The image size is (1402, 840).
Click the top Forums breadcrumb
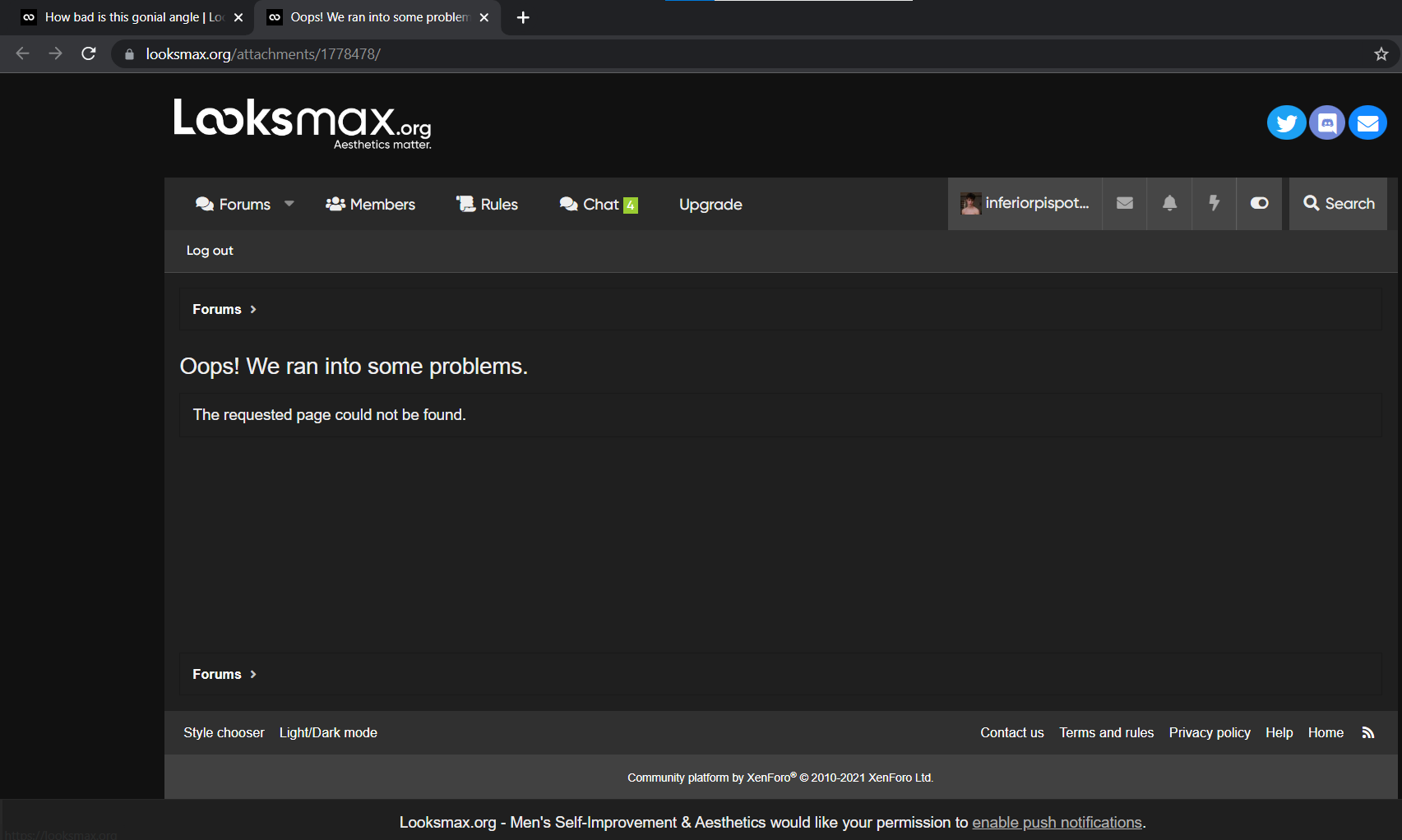[x=217, y=309]
